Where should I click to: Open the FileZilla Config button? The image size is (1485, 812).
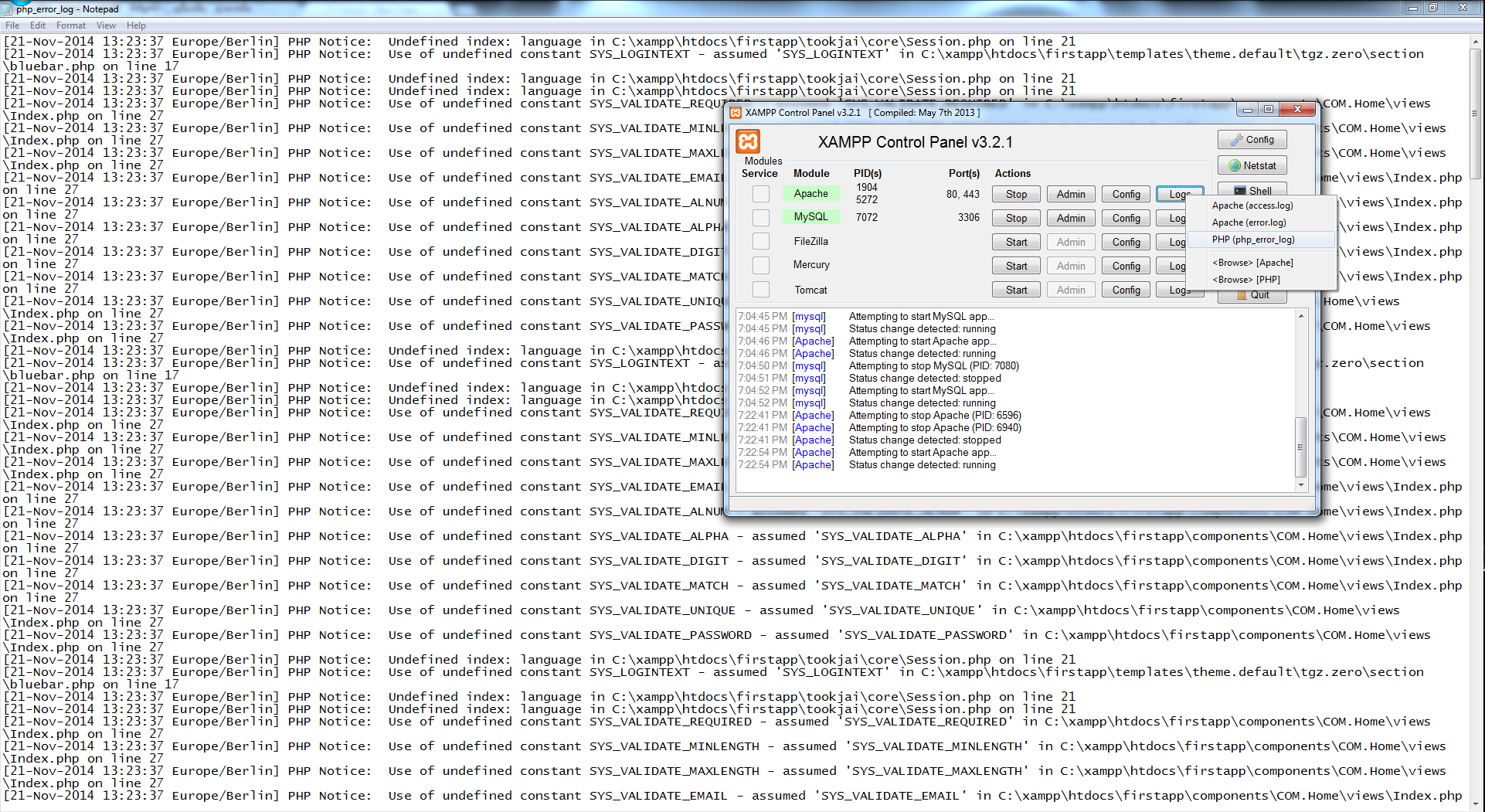(x=1126, y=243)
